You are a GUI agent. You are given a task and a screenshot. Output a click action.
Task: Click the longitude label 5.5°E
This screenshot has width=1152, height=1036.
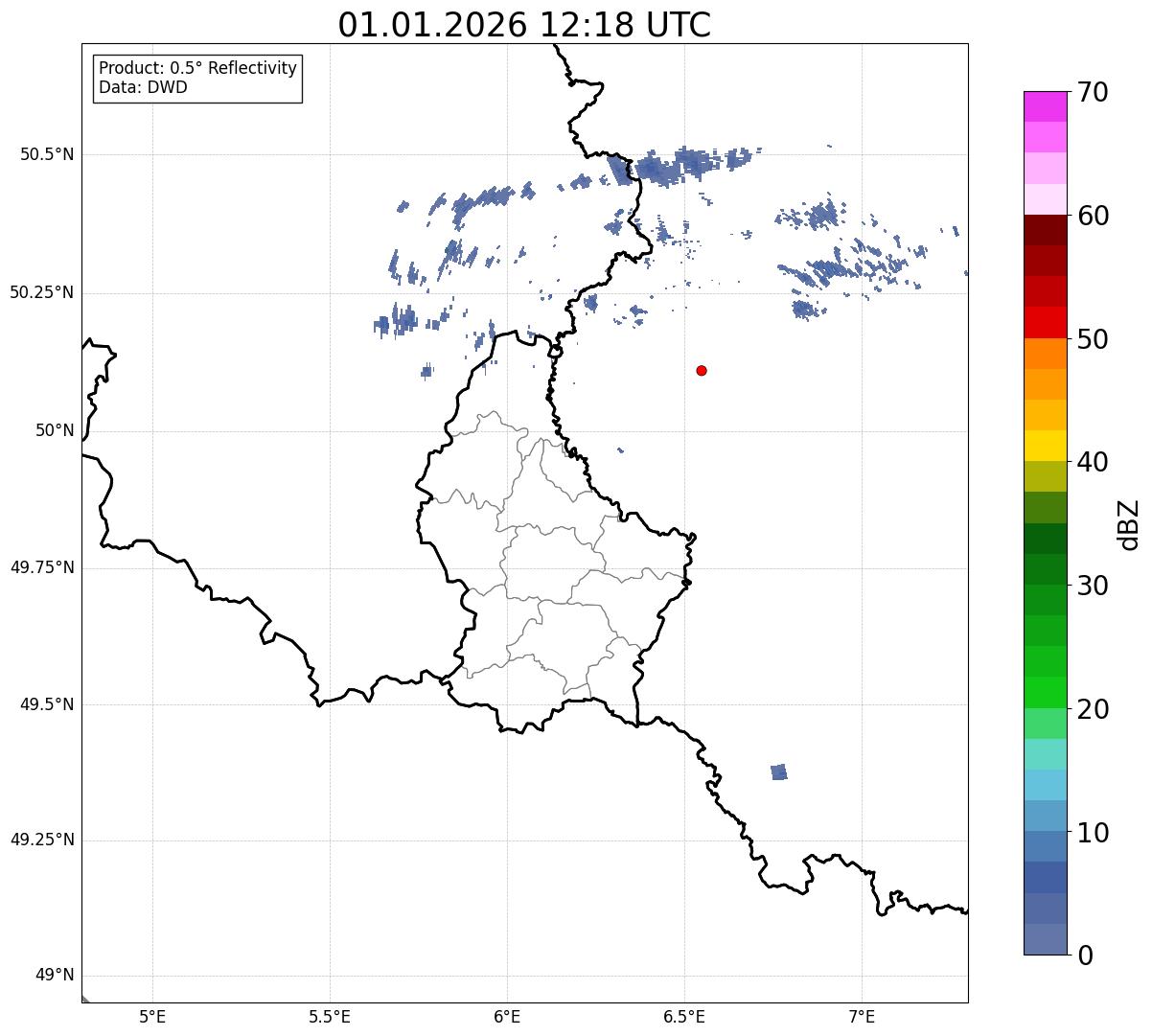[x=330, y=1017]
